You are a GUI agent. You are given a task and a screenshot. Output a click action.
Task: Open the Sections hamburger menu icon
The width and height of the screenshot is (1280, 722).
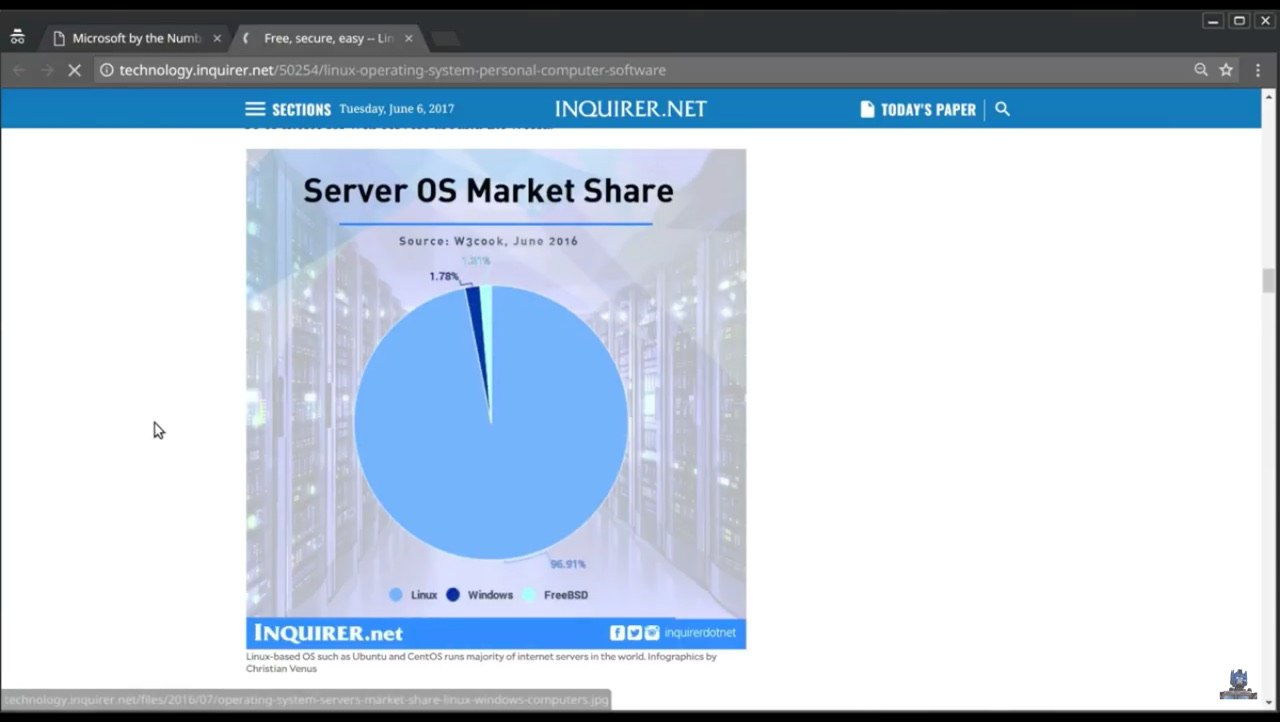point(255,109)
